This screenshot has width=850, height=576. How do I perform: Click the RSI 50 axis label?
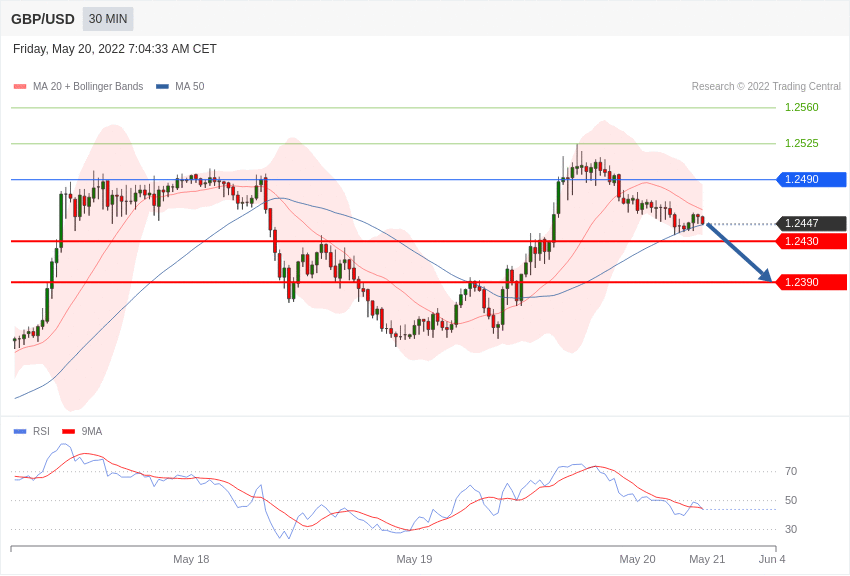point(791,501)
